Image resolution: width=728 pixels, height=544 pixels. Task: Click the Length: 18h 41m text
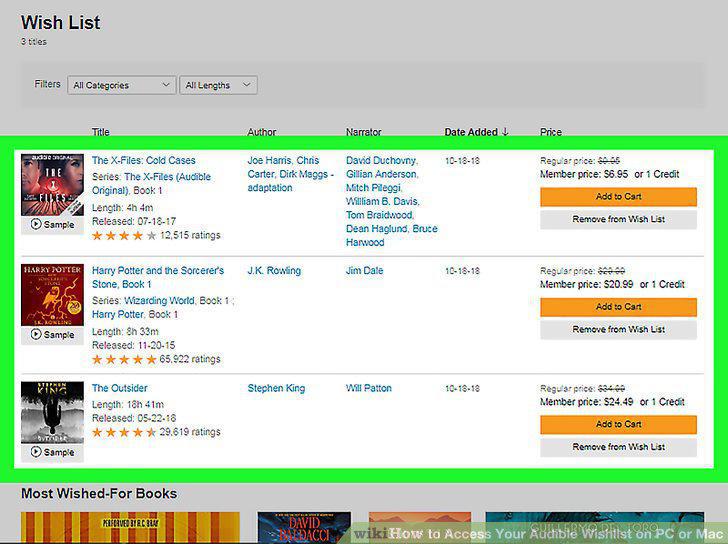(x=128, y=404)
